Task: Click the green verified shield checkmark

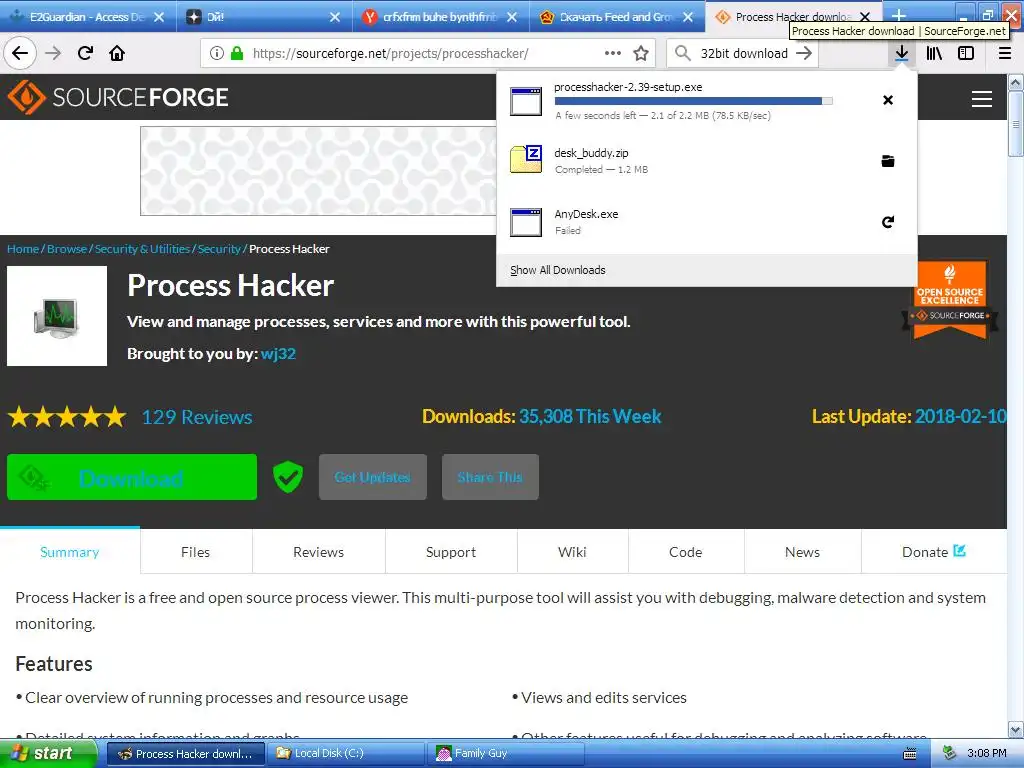Action: 287,477
